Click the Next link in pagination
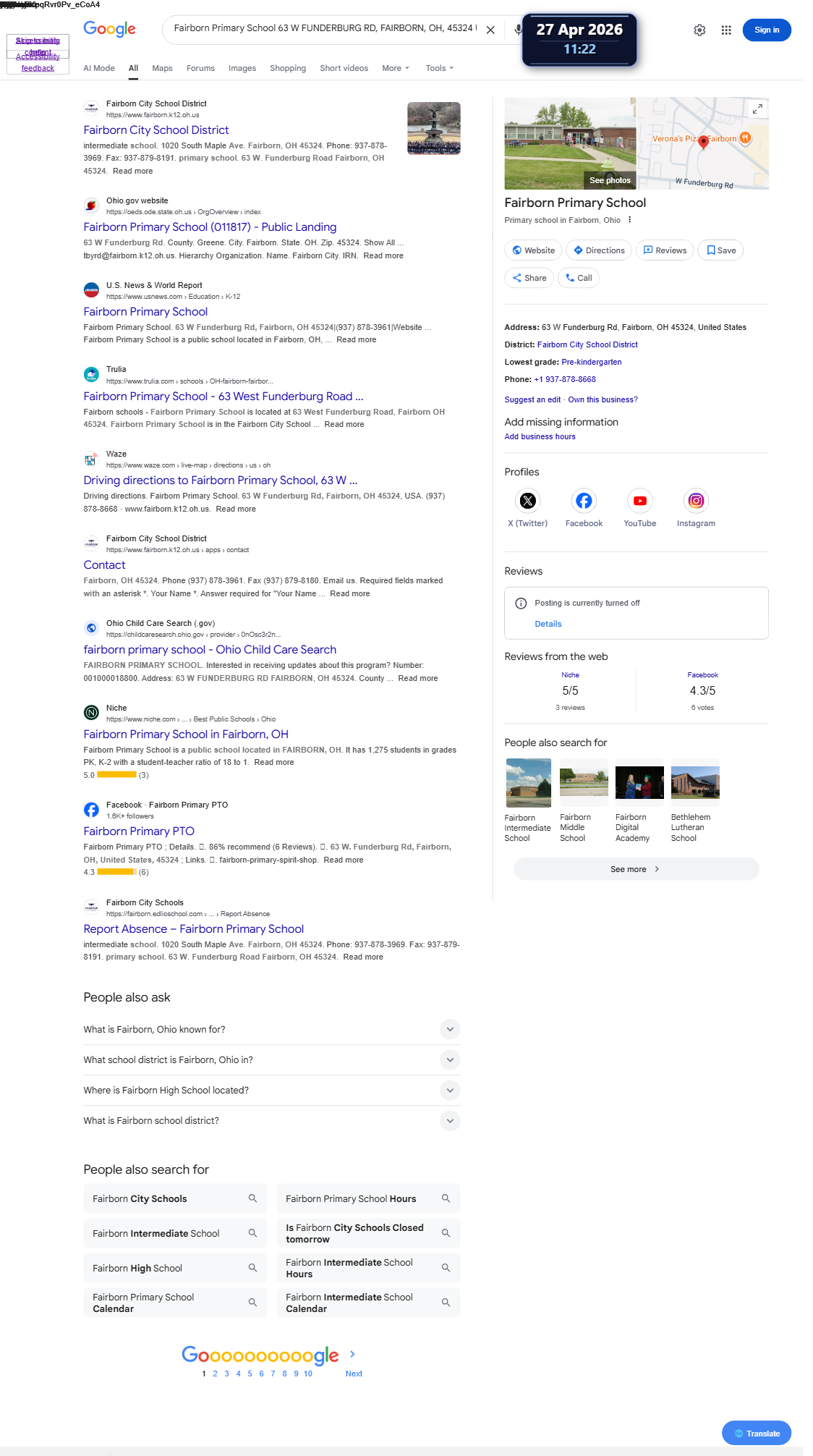The image size is (813, 1456). pos(354,1374)
